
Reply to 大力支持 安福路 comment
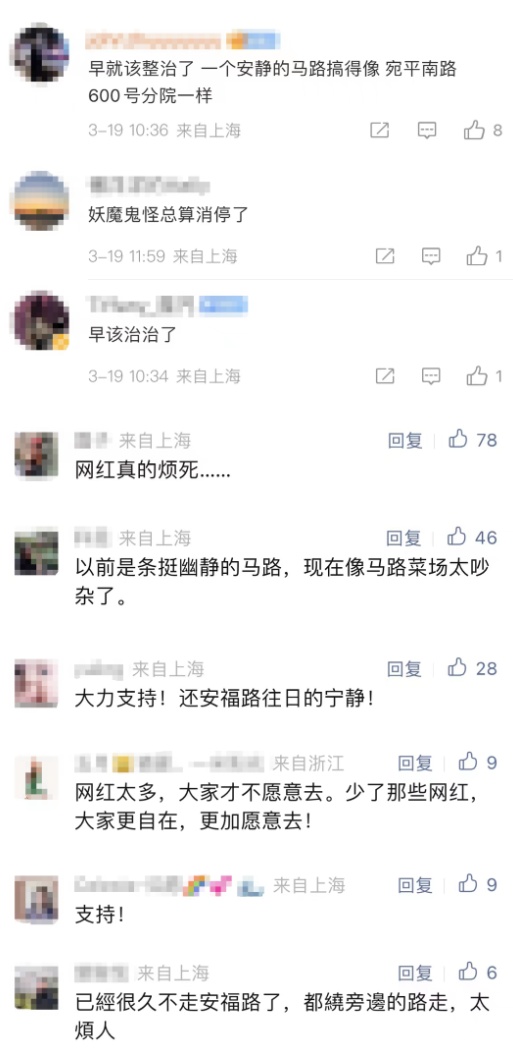405,669
